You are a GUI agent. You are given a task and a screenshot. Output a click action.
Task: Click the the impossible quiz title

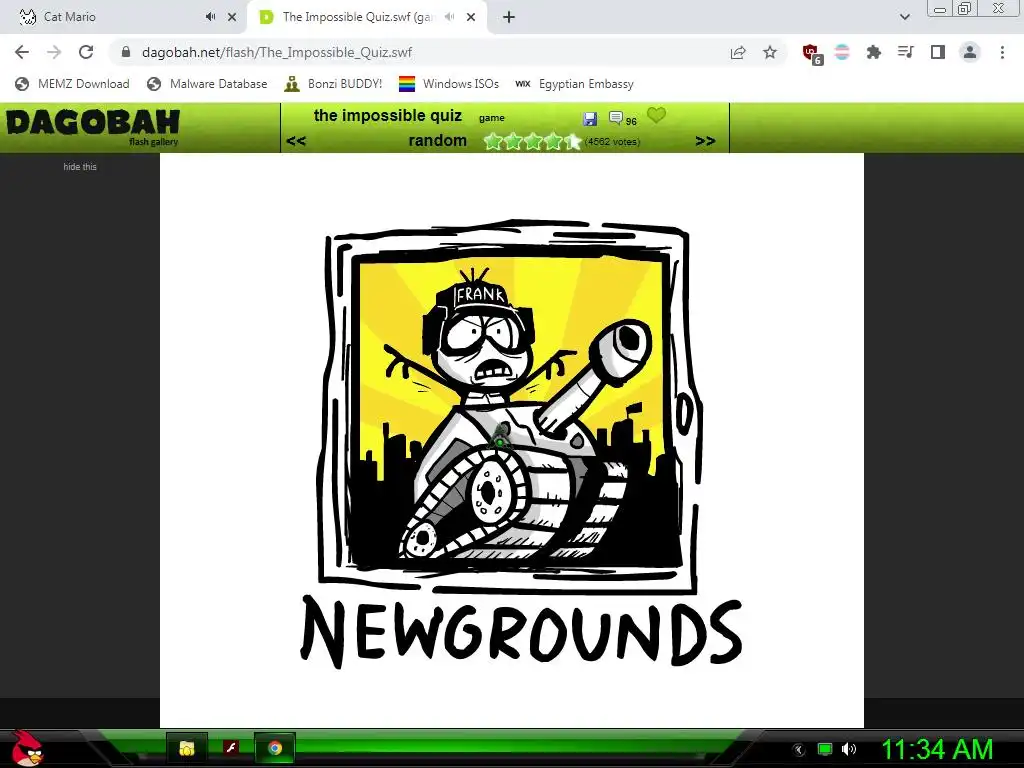388,116
